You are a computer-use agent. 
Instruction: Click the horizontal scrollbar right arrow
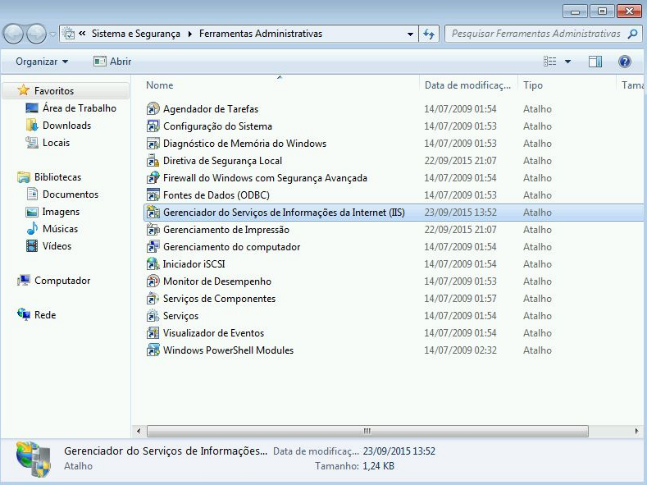(x=637, y=431)
